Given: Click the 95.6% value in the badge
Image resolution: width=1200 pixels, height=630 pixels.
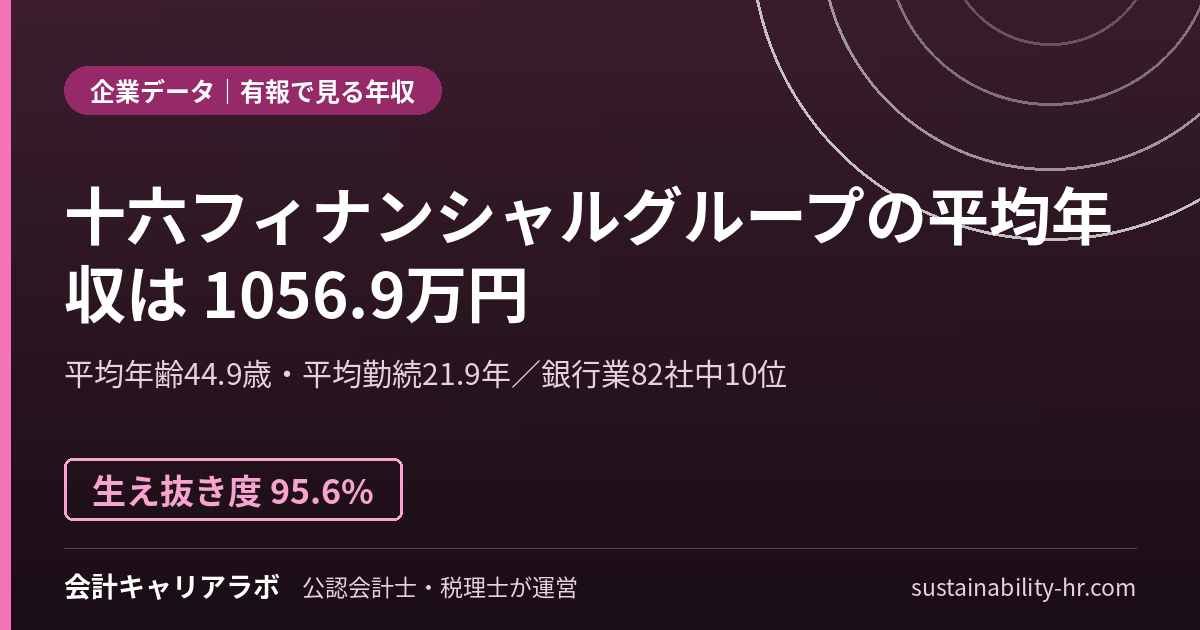Looking at the screenshot, I should click(x=321, y=491).
